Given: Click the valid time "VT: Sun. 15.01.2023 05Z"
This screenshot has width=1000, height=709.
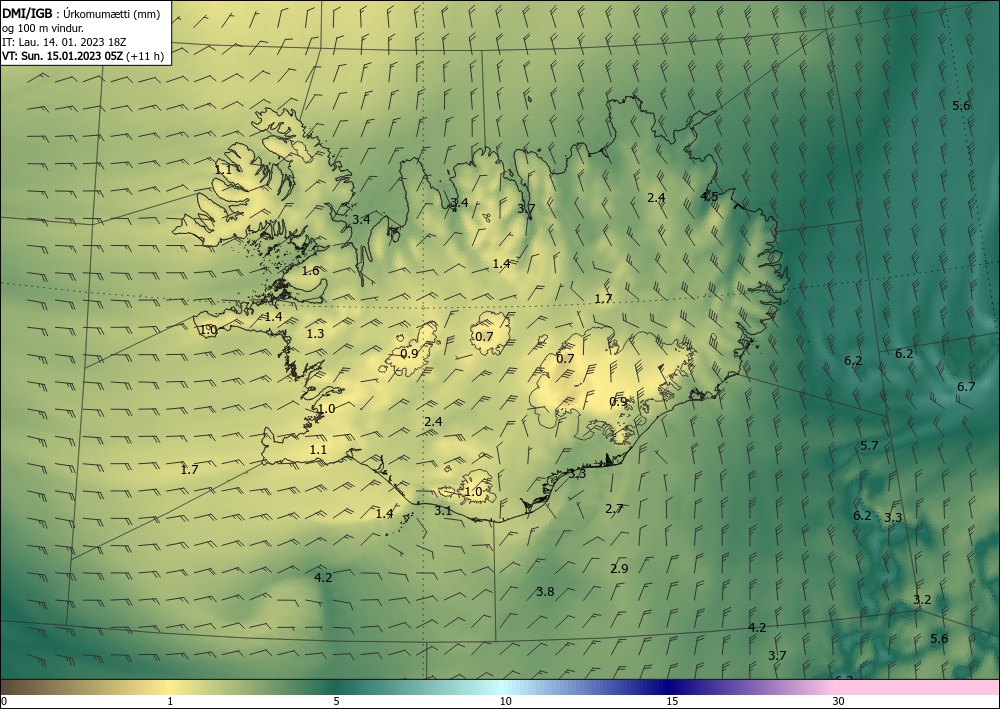Looking at the screenshot, I should click(62, 56).
